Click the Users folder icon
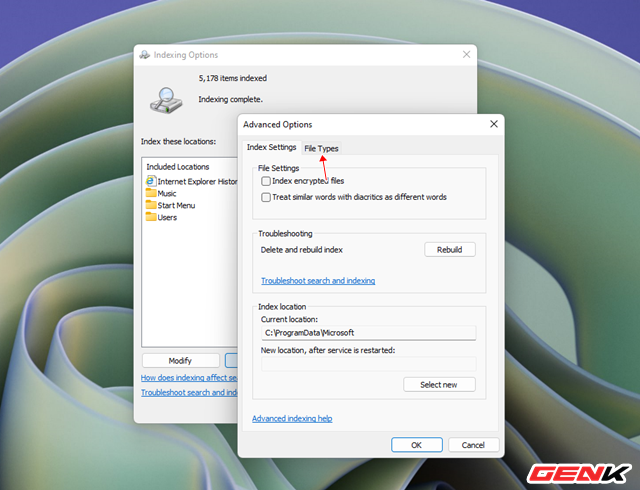Viewport: 640px width, 490px height. click(151, 217)
